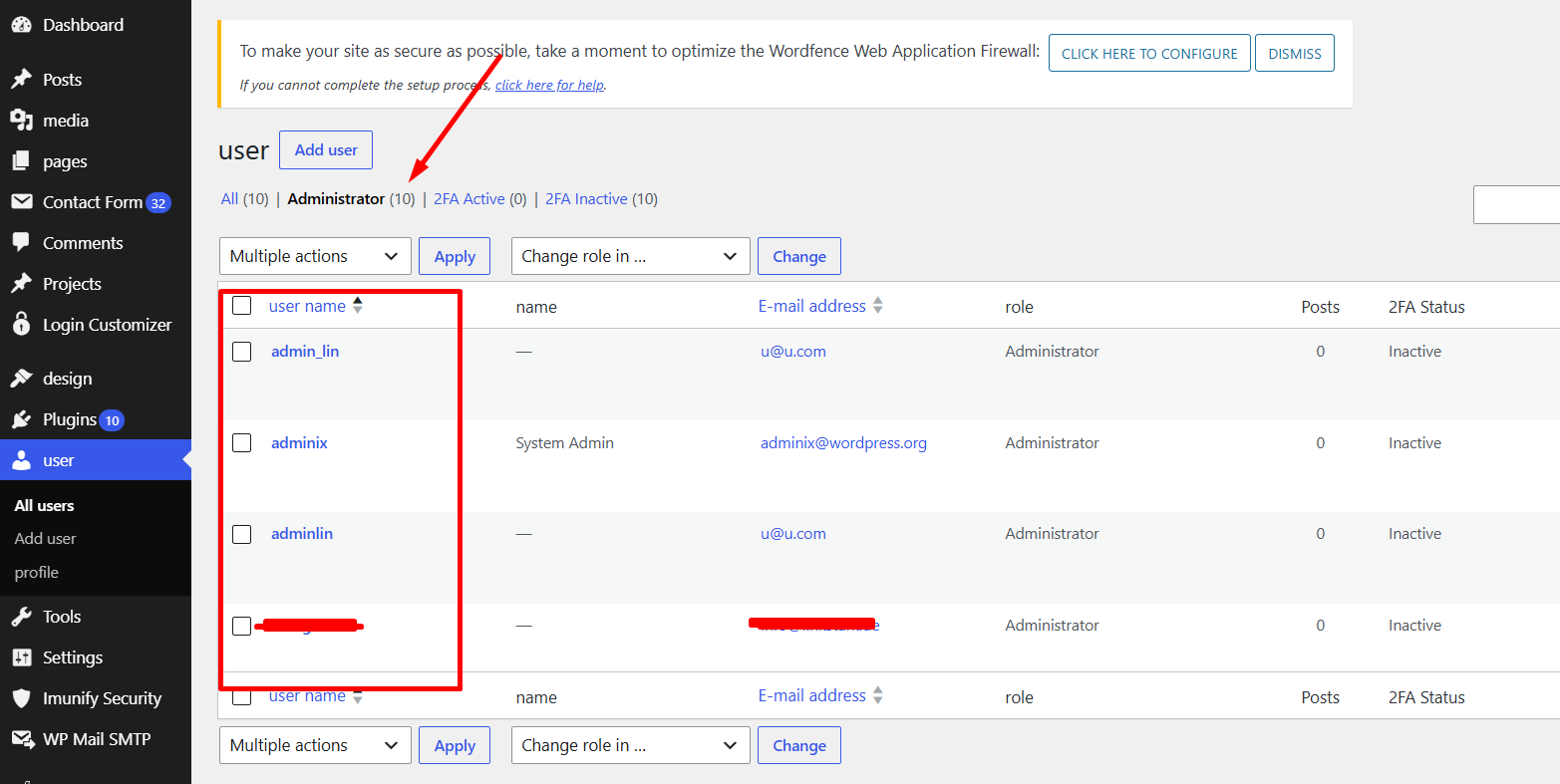Filter by All (10) users

tap(244, 199)
